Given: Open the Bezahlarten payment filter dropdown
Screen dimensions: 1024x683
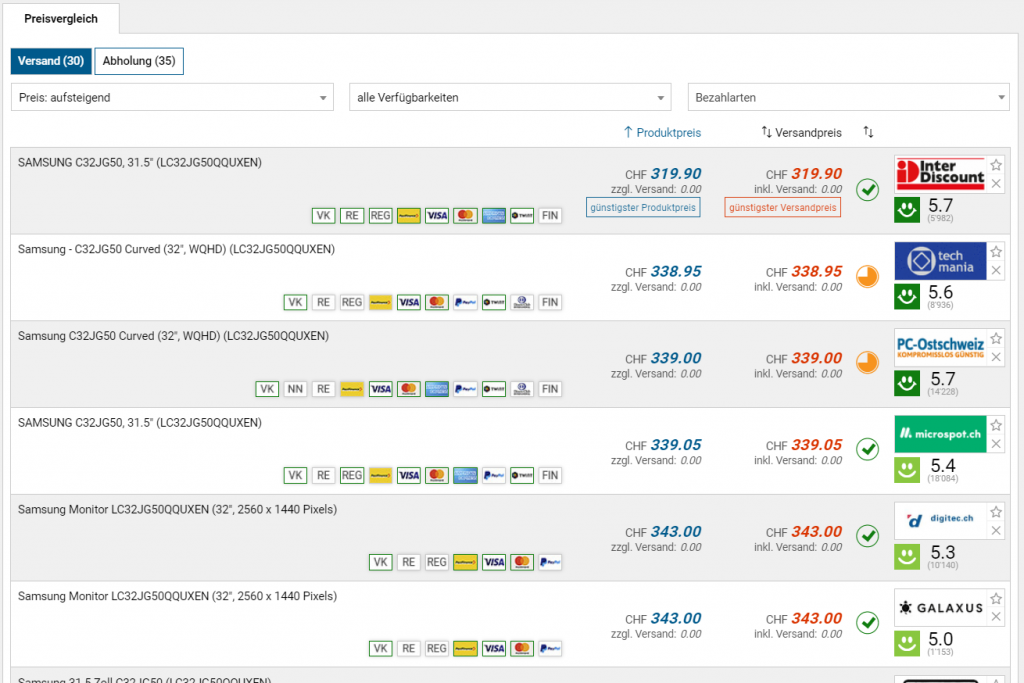Looking at the screenshot, I should 848,97.
